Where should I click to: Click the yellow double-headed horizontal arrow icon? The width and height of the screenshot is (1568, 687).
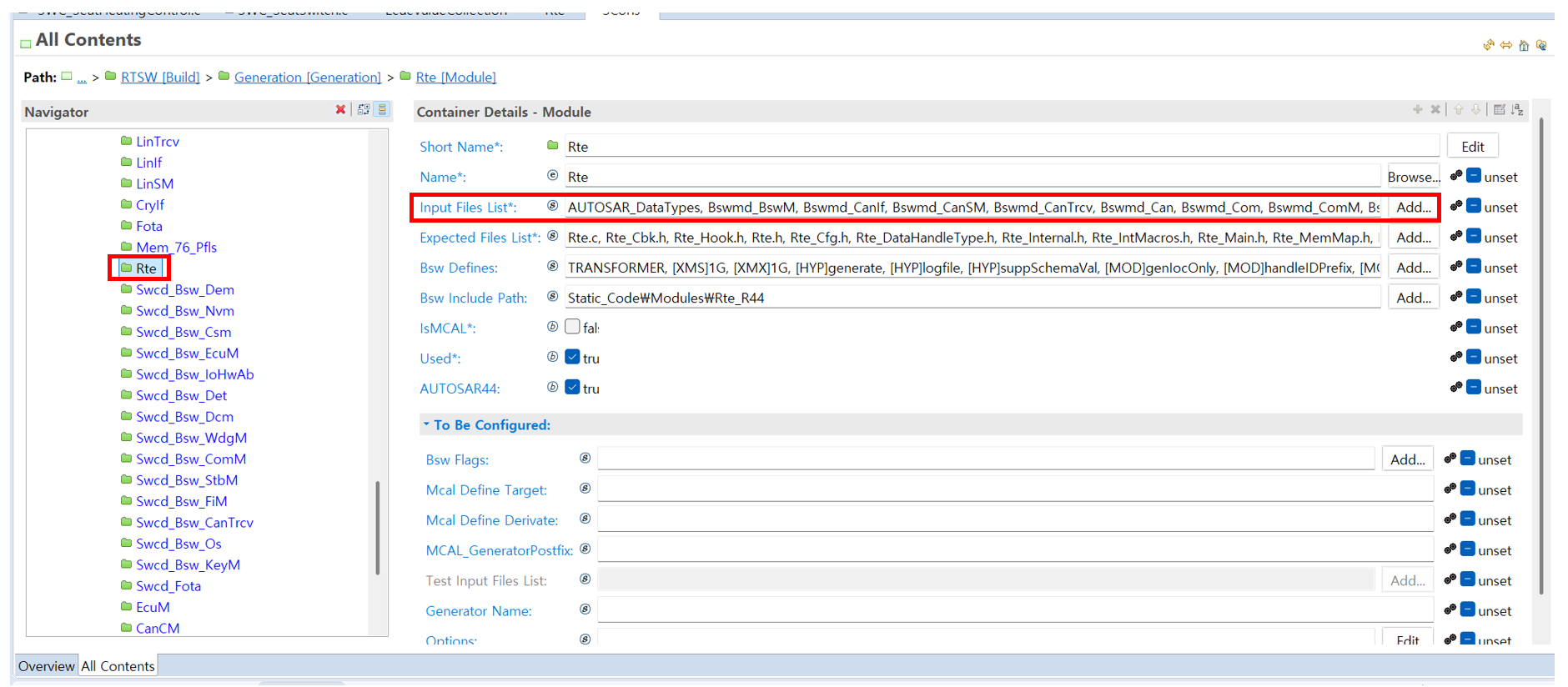click(1506, 45)
